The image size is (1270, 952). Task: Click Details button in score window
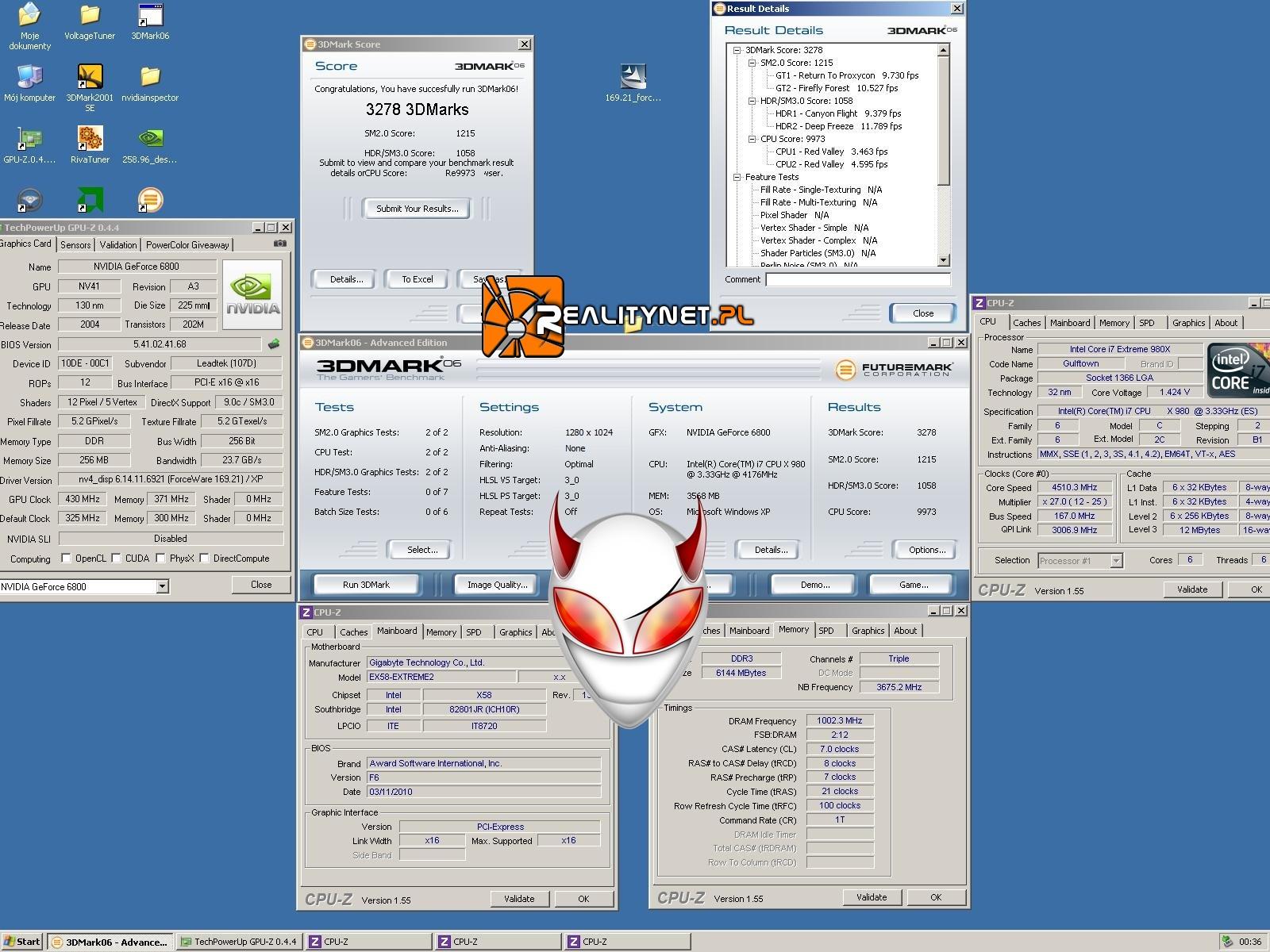tap(346, 279)
